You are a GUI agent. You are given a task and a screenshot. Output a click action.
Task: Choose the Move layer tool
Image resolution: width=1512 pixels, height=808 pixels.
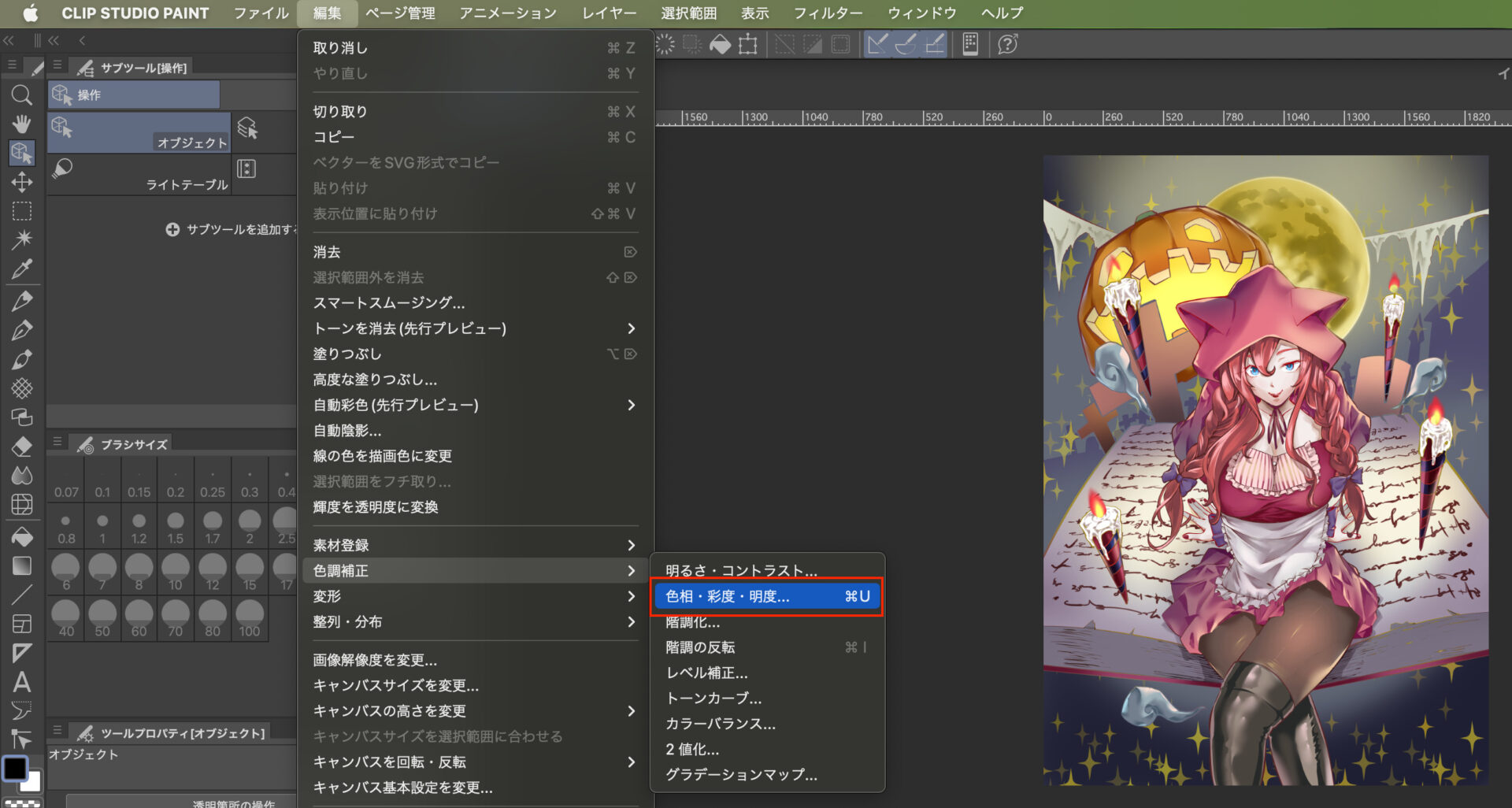coord(21,182)
